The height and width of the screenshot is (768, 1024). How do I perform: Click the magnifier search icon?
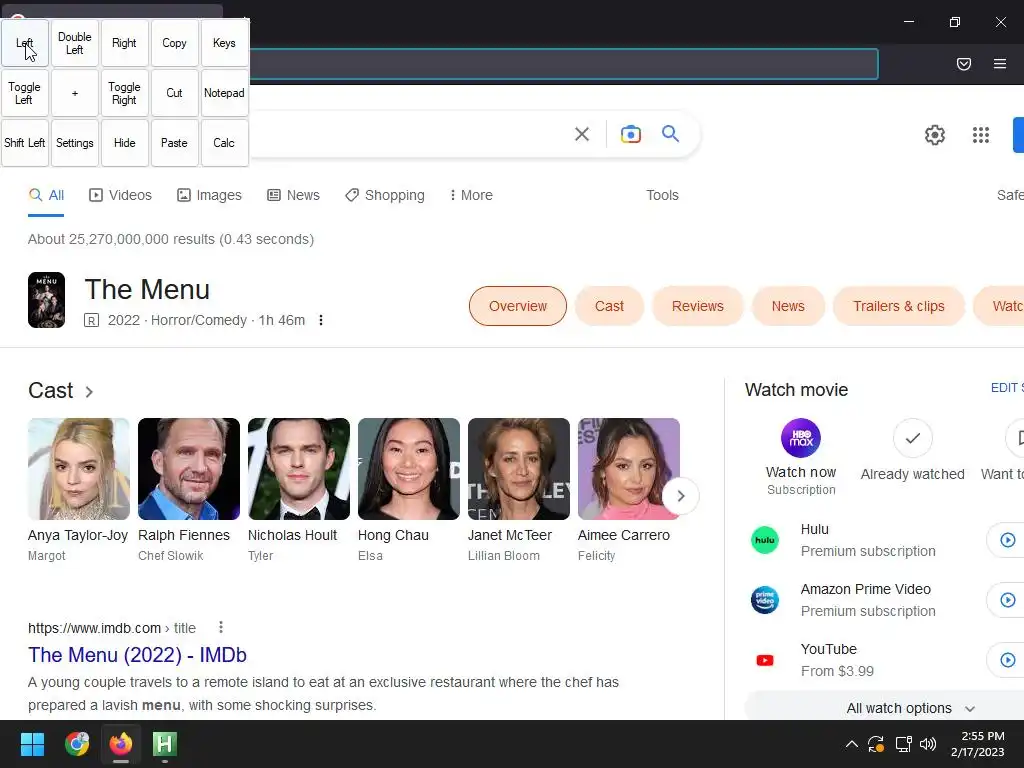[670, 134]
